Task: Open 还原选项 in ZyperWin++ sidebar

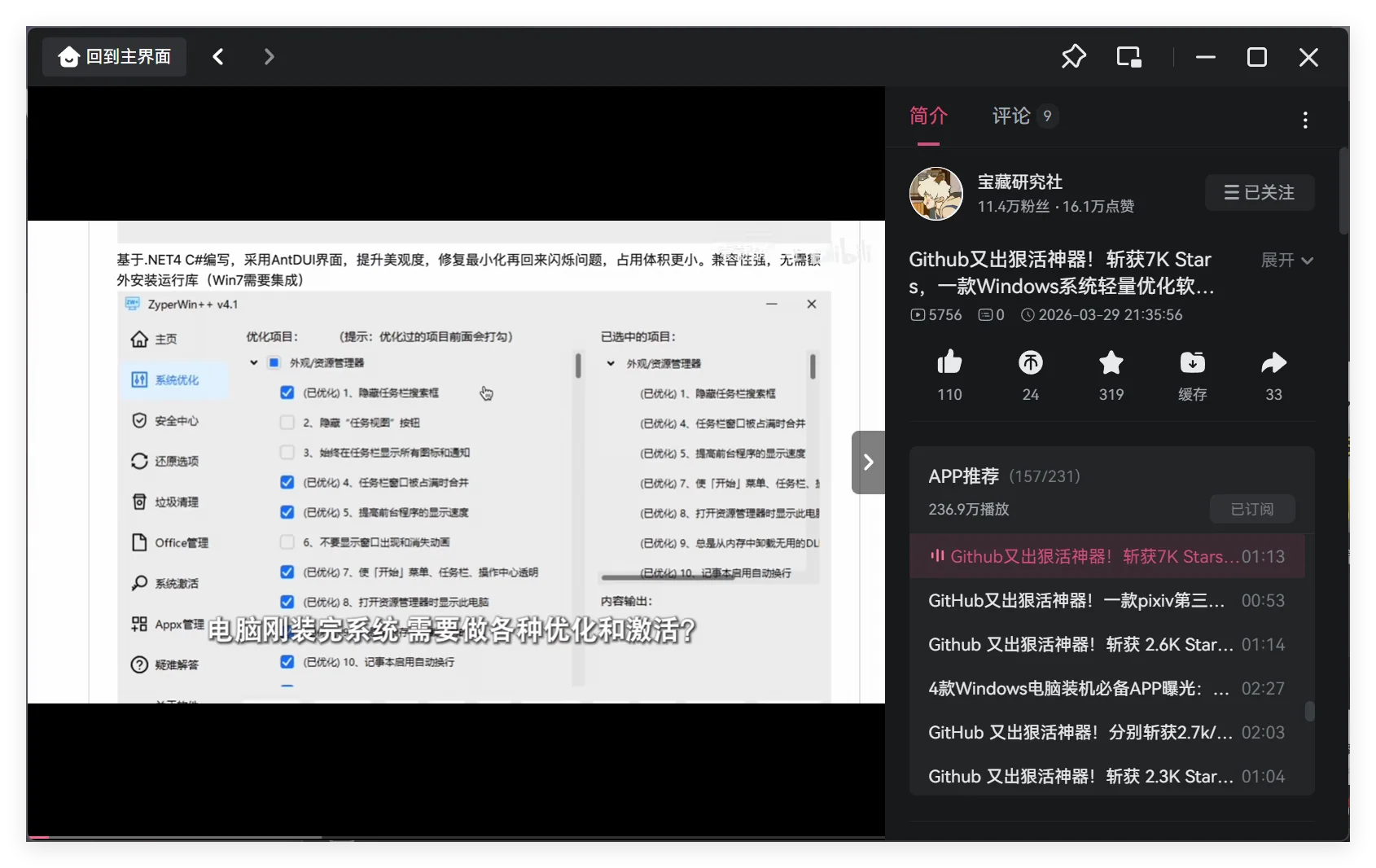Action: (x=165, y=462)
